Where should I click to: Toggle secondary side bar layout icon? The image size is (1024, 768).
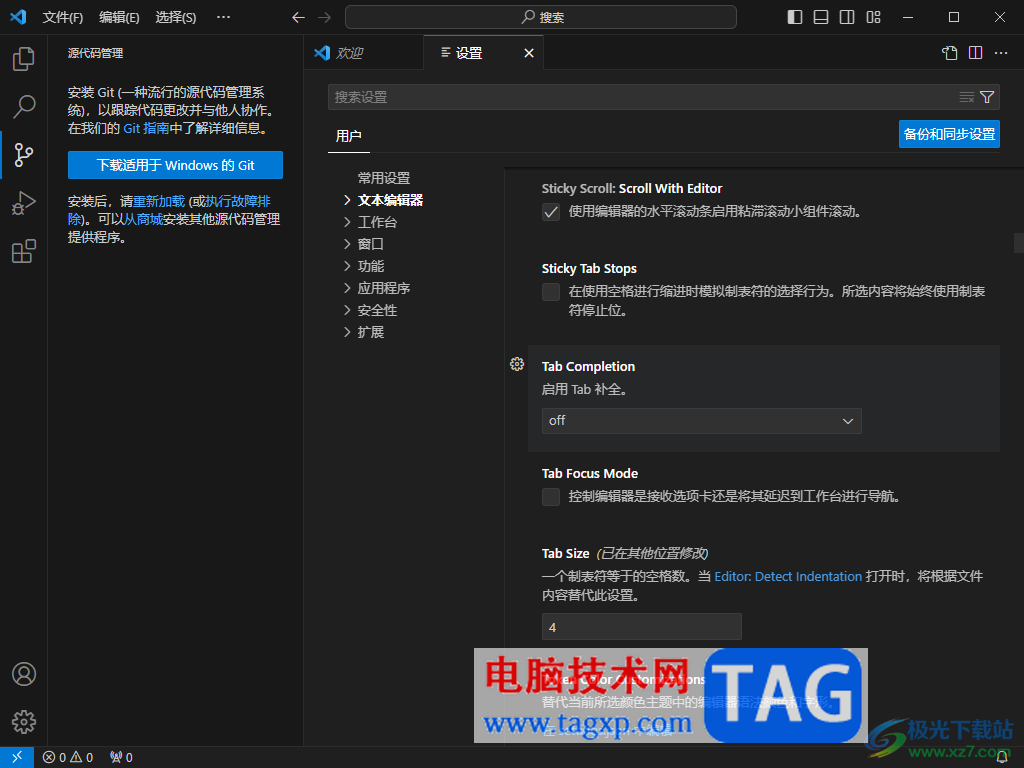847,18
